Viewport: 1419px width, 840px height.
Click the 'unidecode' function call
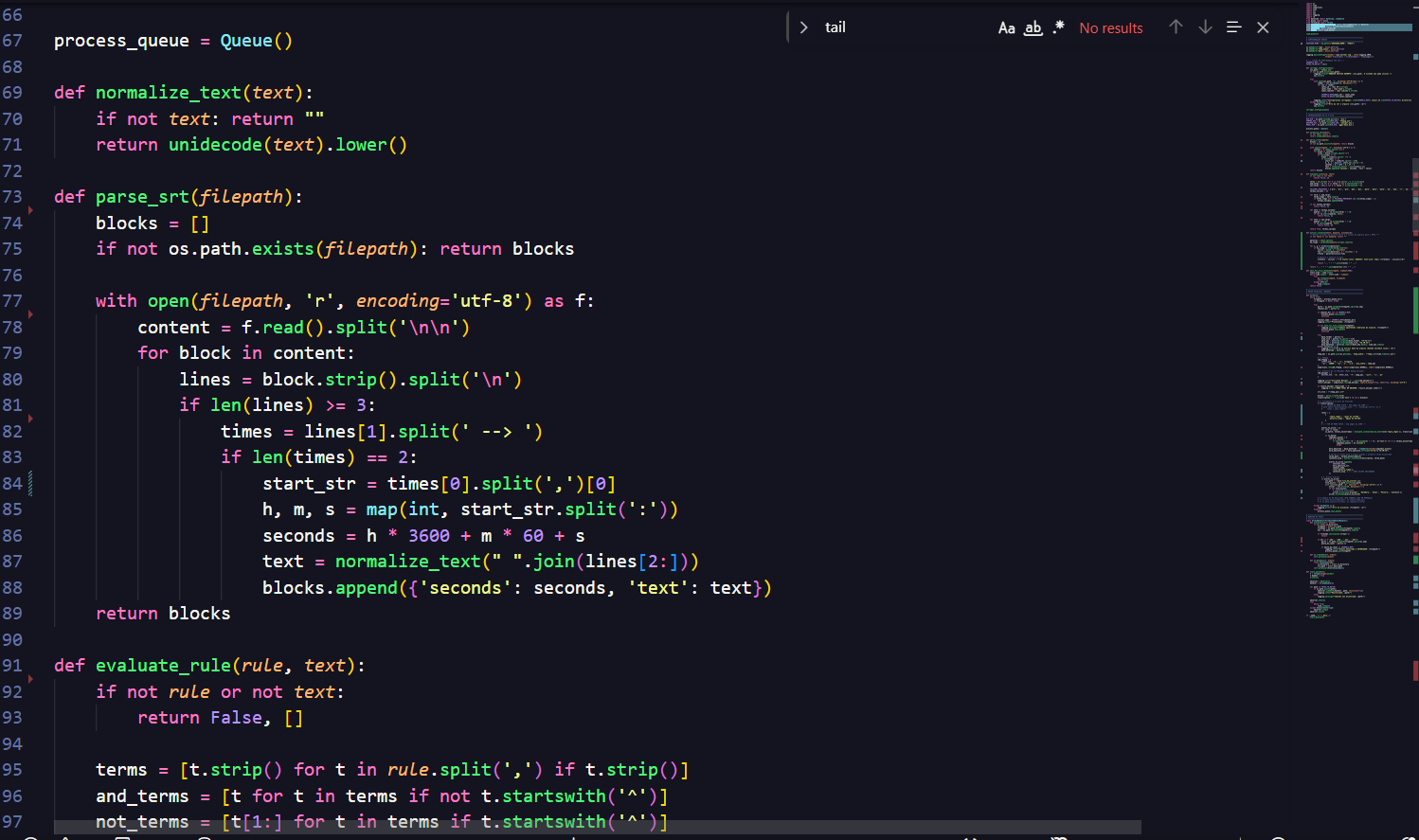click(x=215, y=145)
